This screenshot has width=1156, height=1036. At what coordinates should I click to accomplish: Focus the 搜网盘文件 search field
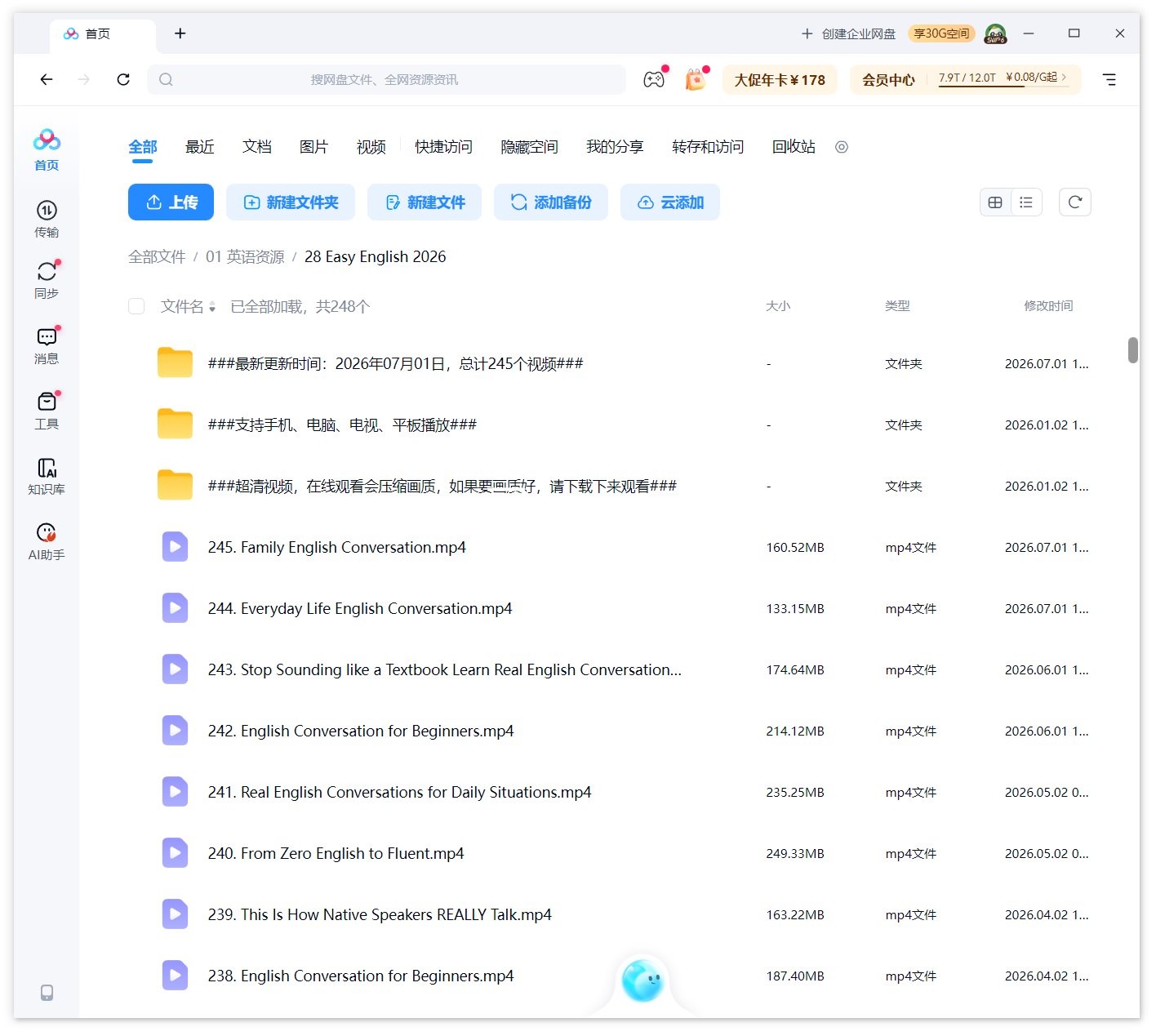point(386,79)
